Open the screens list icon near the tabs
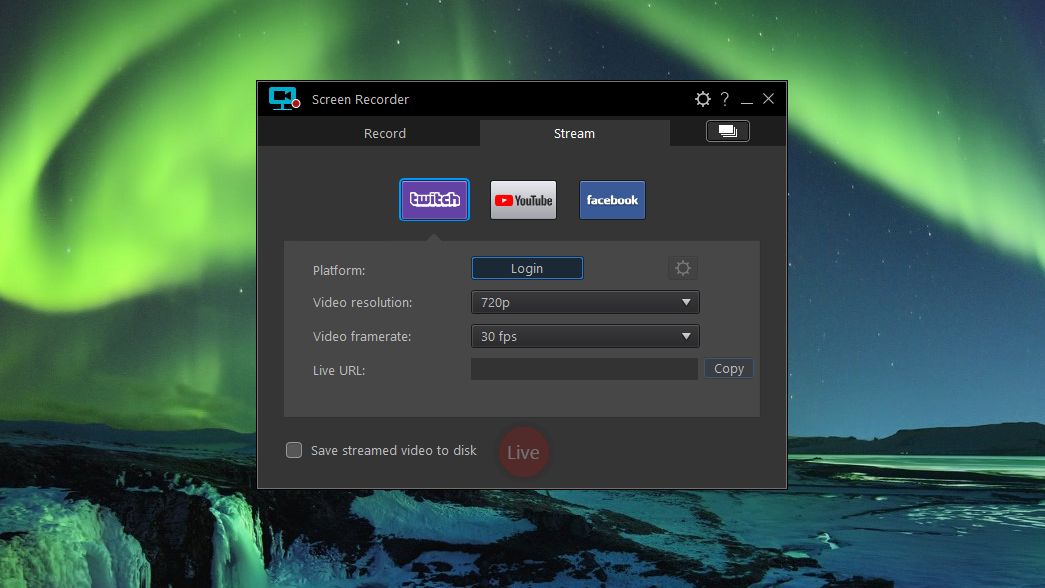 click(727, 131)
